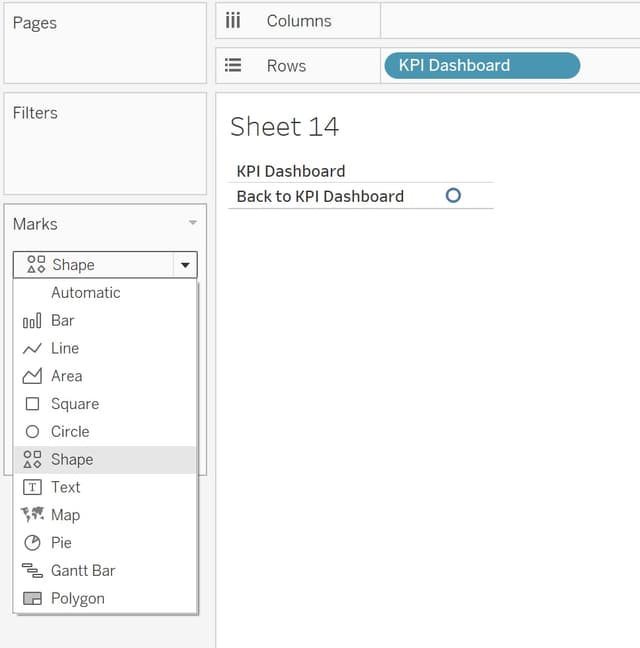This screenshot has height=648, width=640.
Task: Click the Rows shelf icon
Action: coord(233,65)
